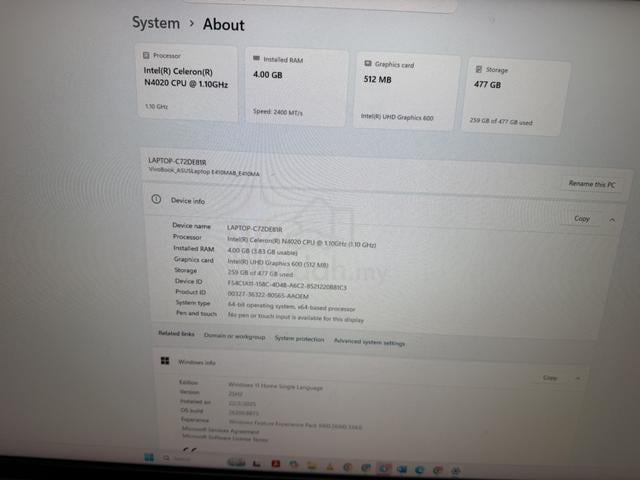Open the Windows Start menu
Image resolution: width=640 pixels, height=480 pixels.
tap(149, 457)
